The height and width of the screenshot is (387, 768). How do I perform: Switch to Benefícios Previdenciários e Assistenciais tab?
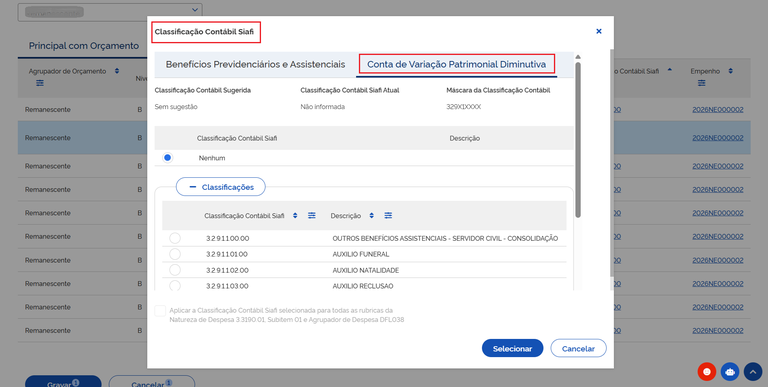click(x=255, y=65)
